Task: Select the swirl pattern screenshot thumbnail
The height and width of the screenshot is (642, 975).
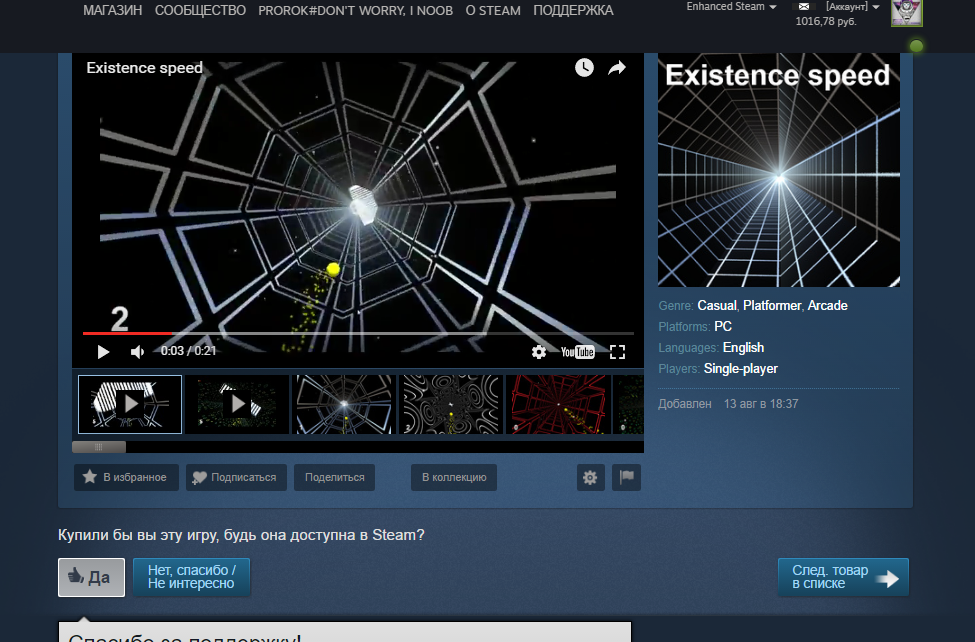Action: (451, 404)
